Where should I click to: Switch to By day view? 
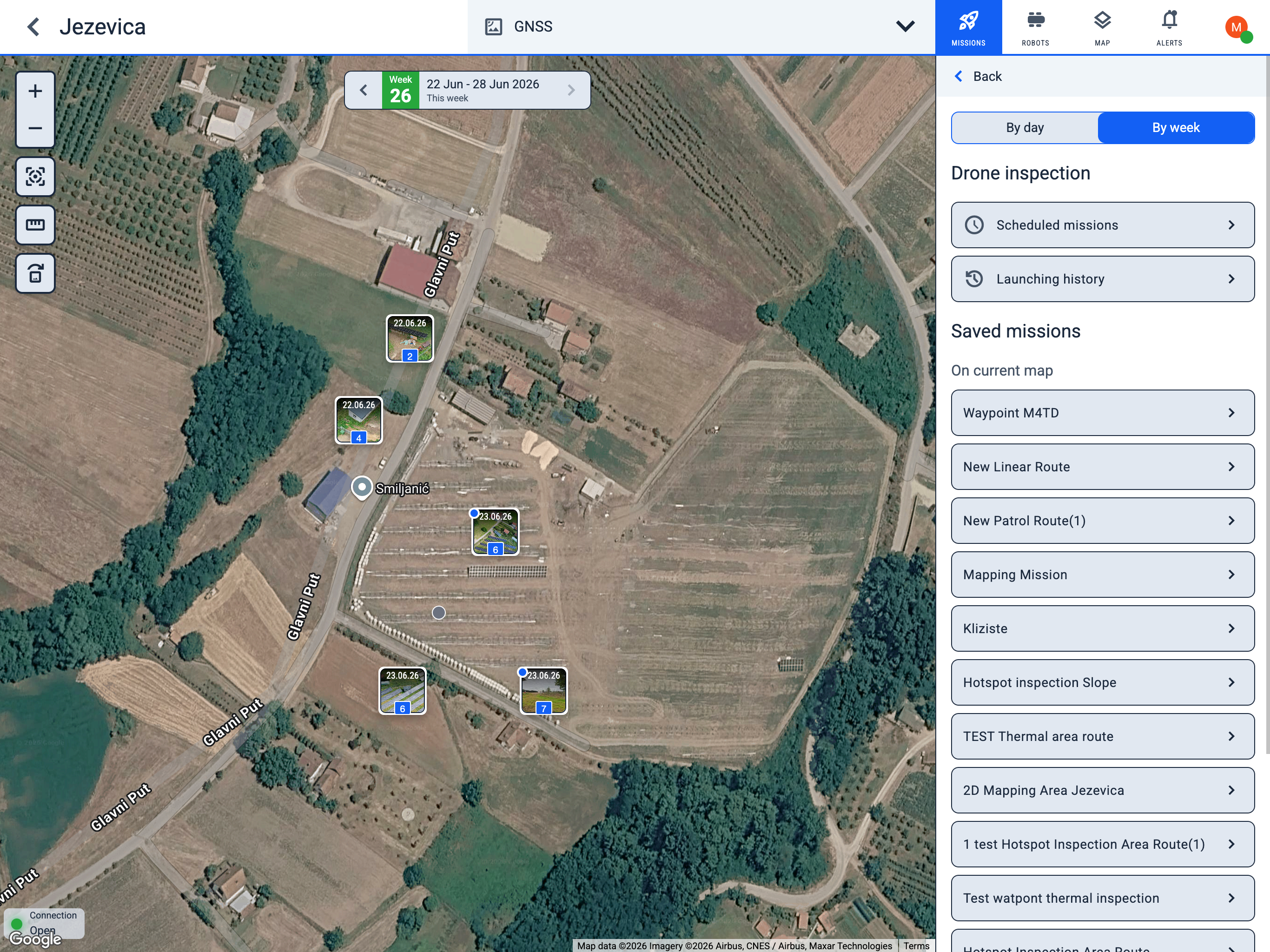point(1025,127)
